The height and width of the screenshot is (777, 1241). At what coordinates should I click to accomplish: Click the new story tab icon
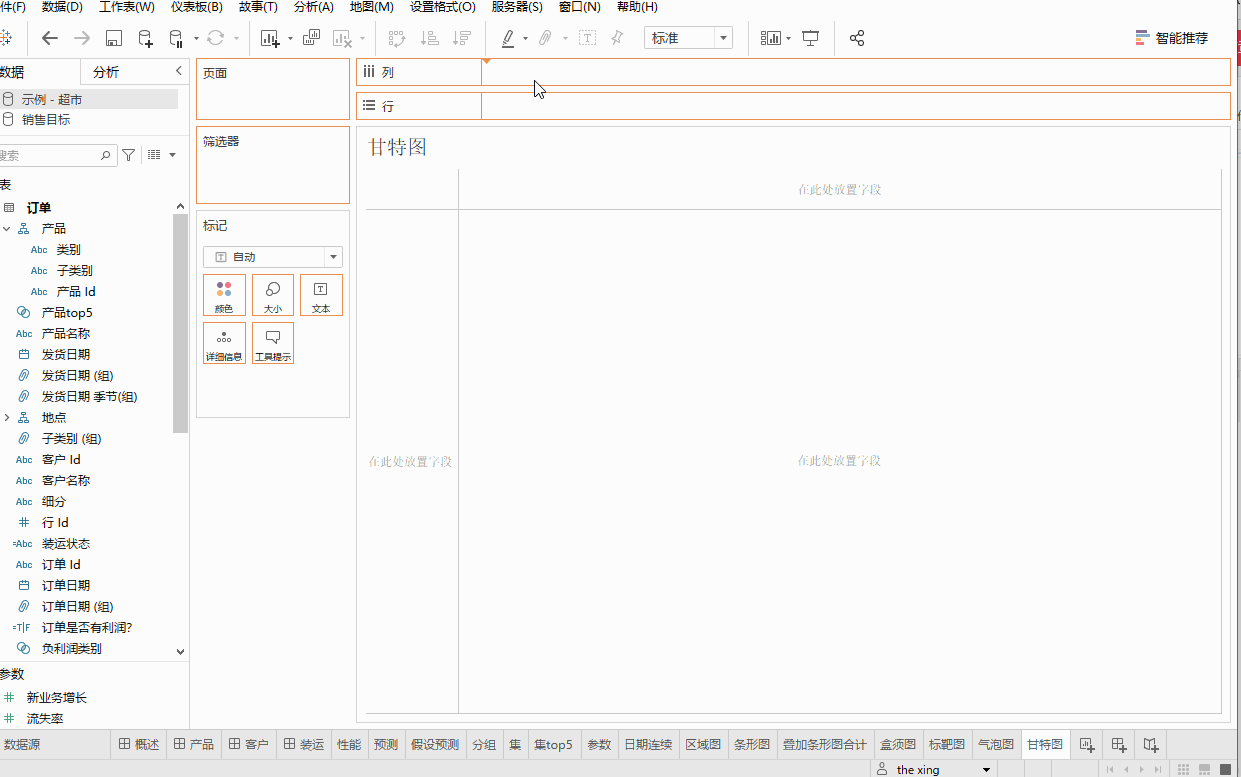coord(1151,744)
